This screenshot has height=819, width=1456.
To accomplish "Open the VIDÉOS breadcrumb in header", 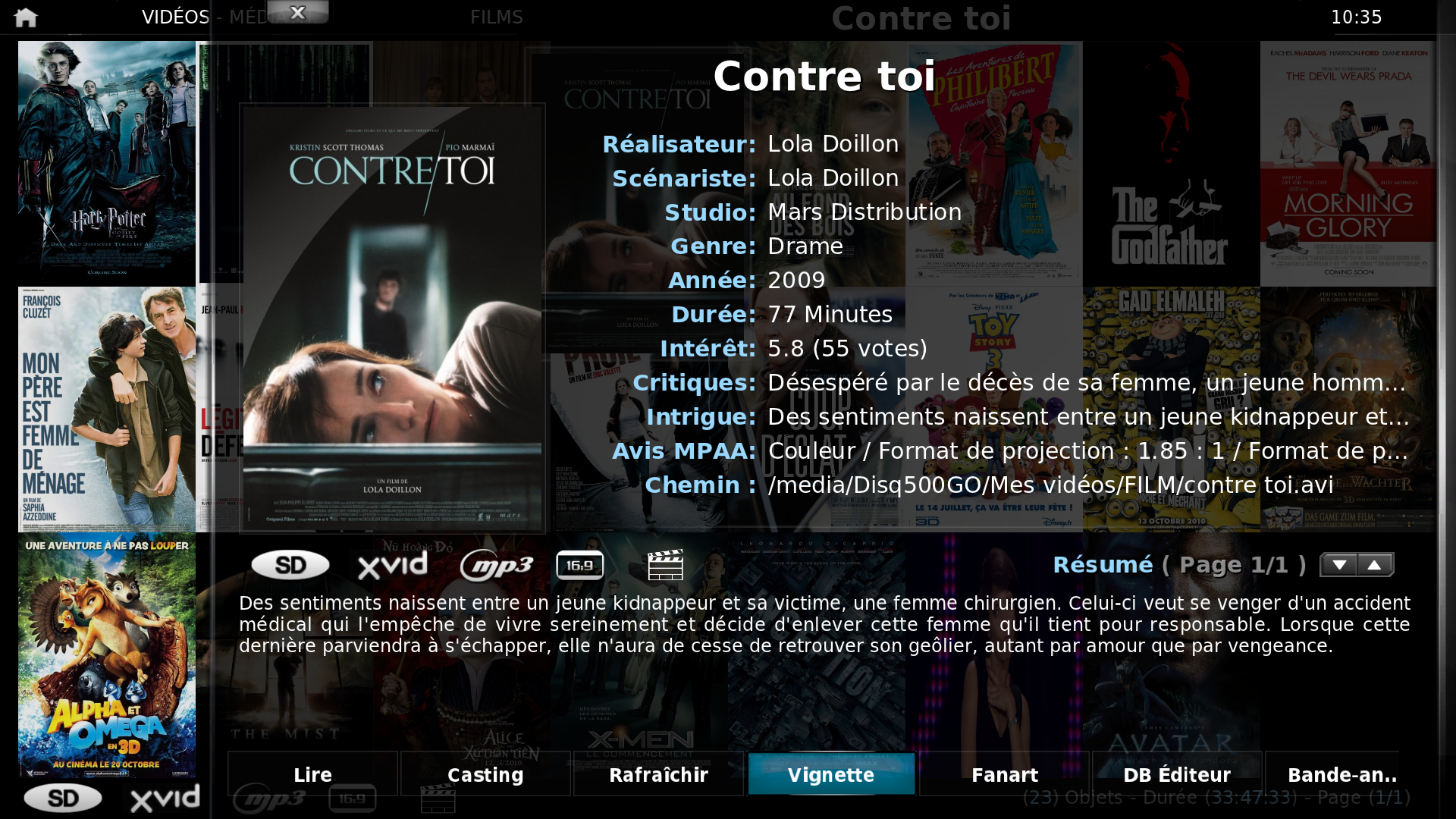I will [x=175, y=17].
